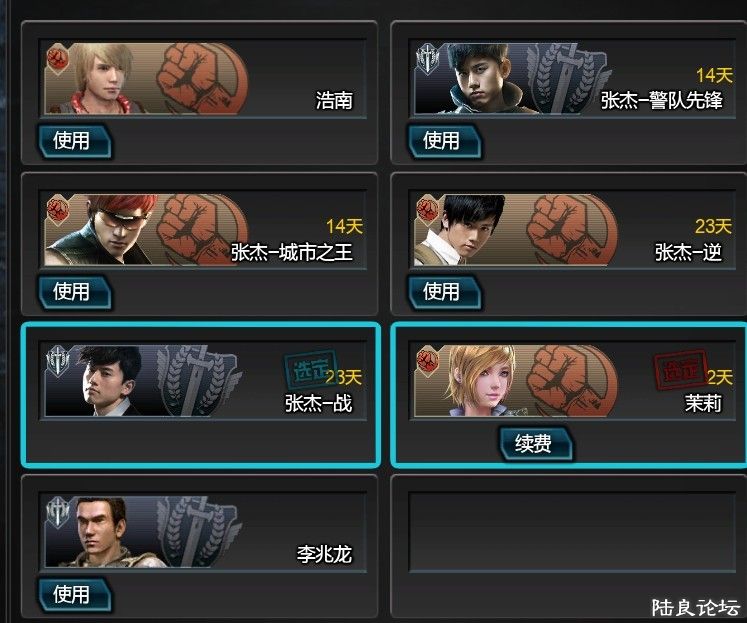Viewport: 747px width, 623px height.
Task: Click sword shield badge on 李兆龙 card
Action: pyautogui.click(x=58, y=512)
